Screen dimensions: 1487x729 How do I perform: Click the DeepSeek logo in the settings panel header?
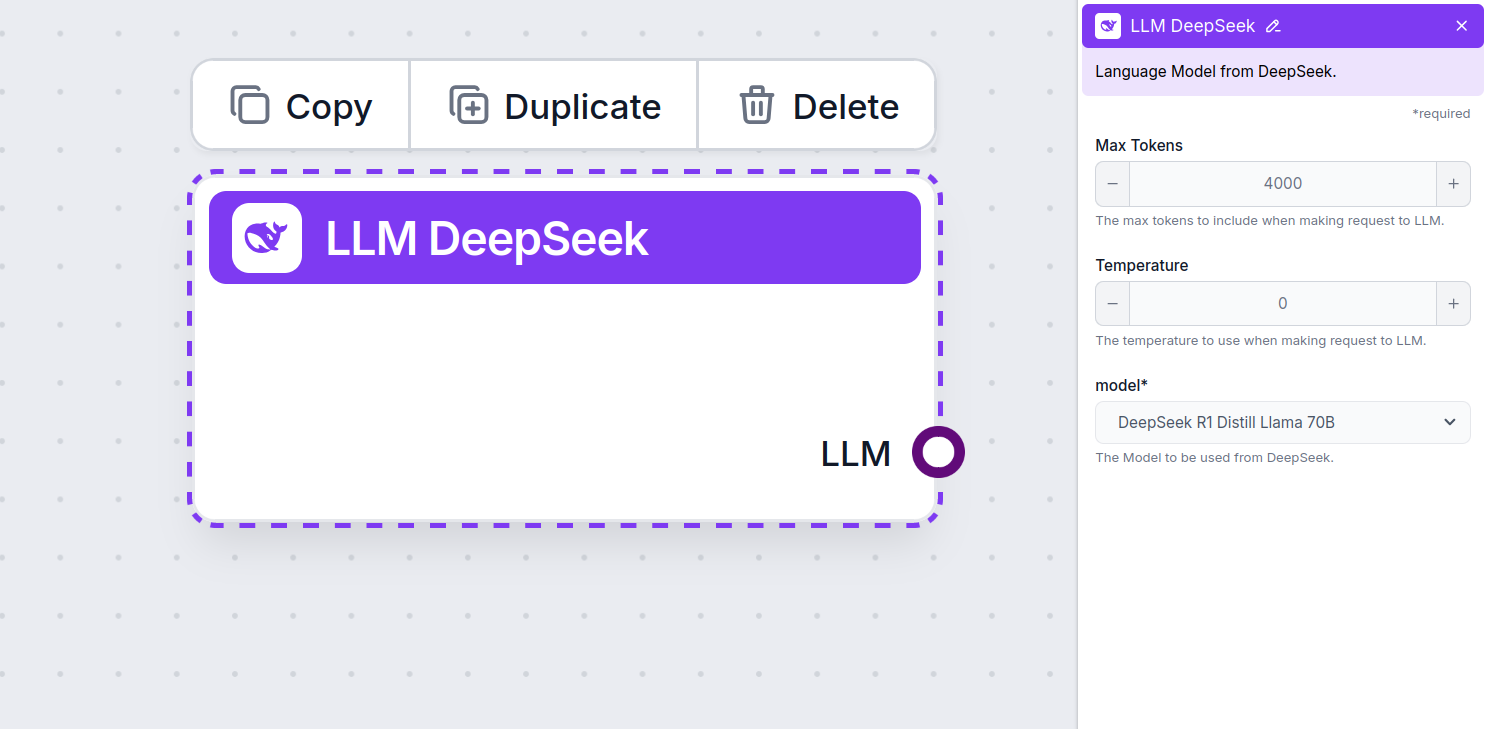[1107, 25]
